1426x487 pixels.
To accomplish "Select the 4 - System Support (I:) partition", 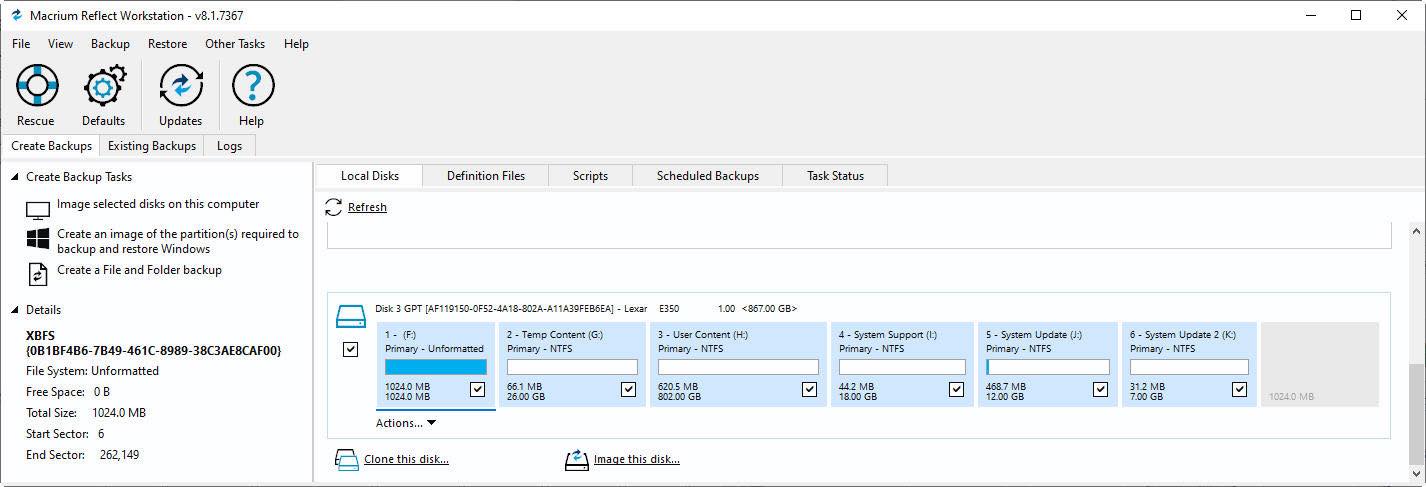I will coord(902,364).
